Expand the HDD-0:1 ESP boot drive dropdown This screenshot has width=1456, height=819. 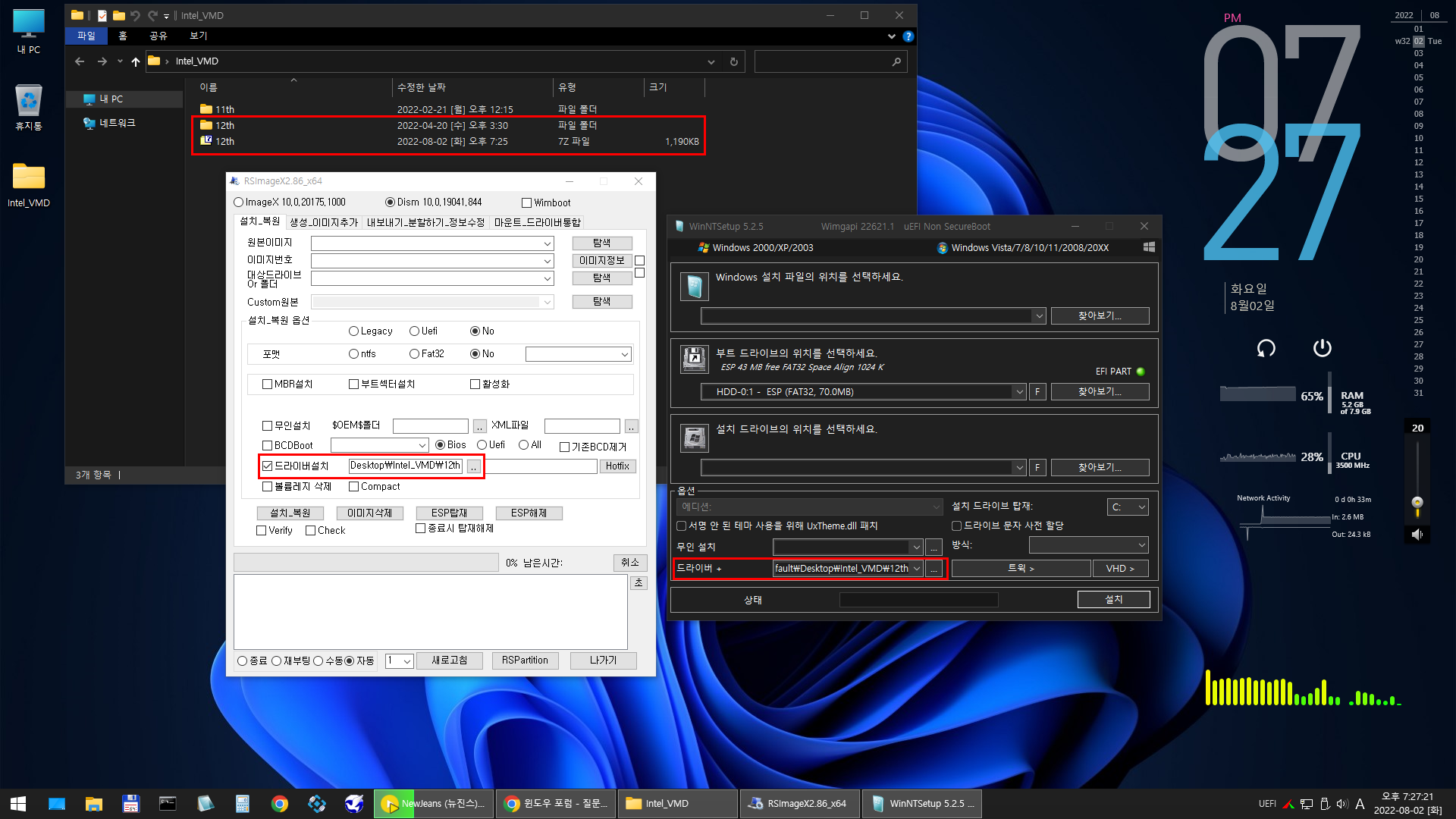(x=1018, y=392)
